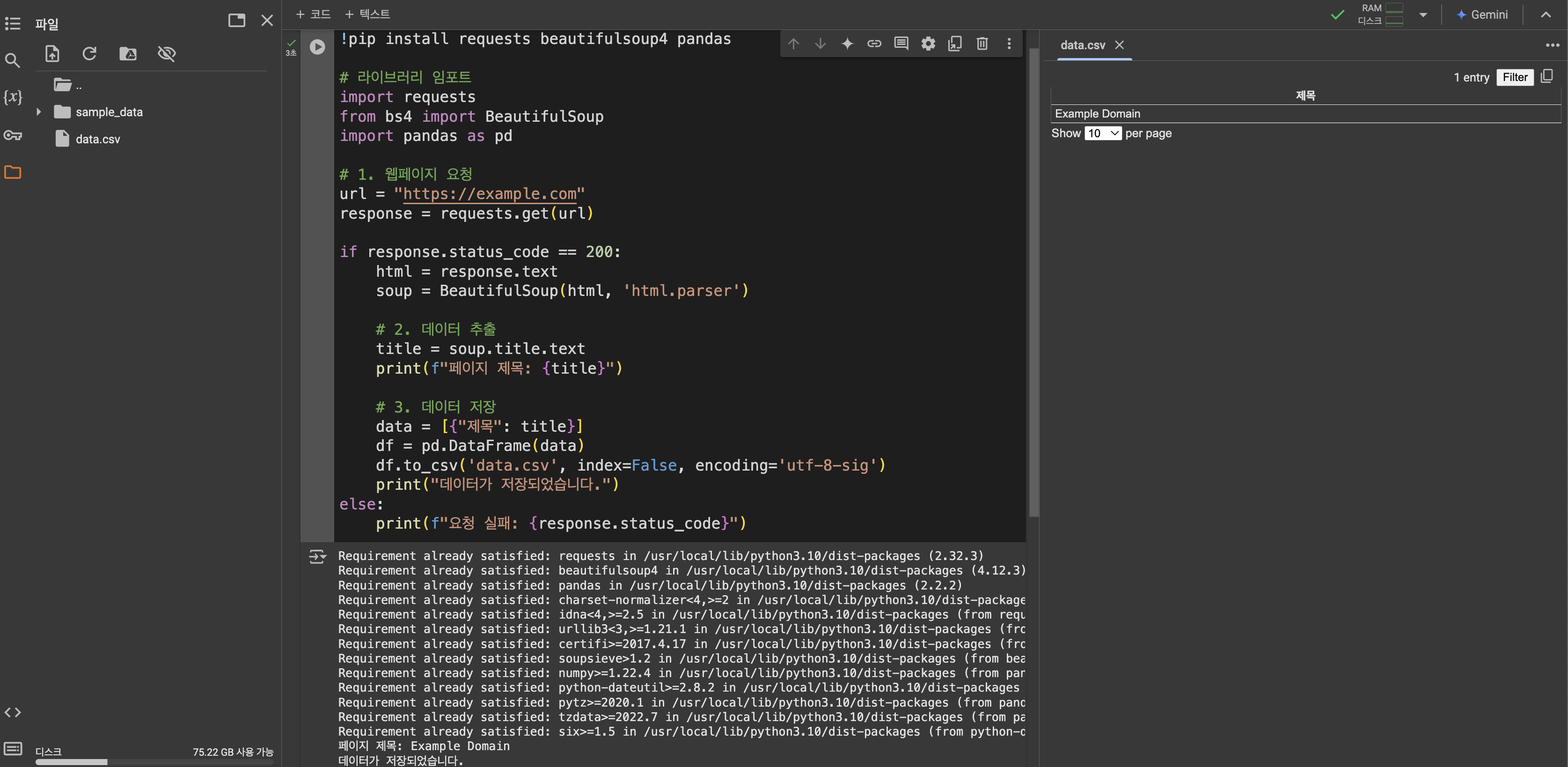
Task: Add a new code cell
Action: [313, 14]
